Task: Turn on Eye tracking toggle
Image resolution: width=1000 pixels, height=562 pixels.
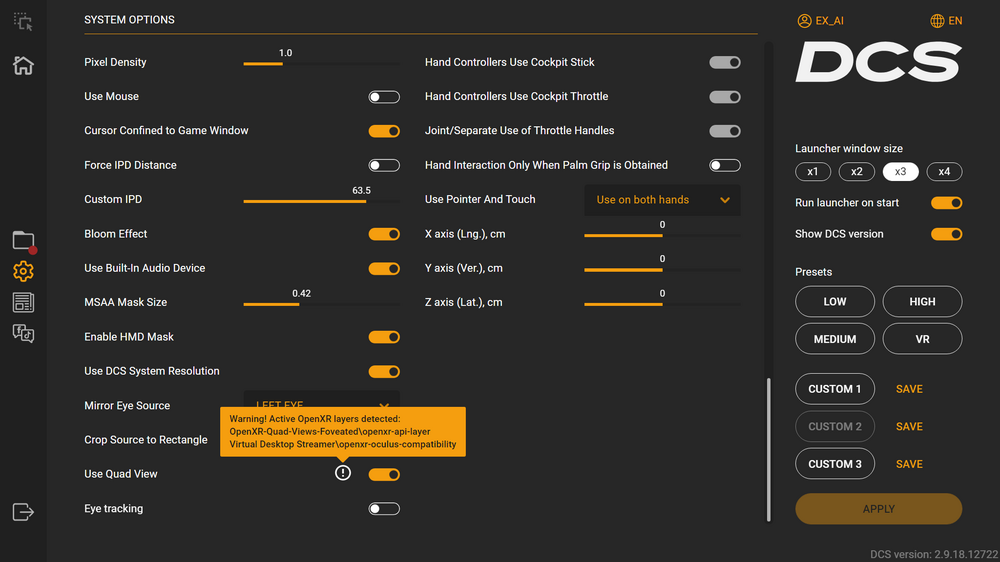Action: (384, 509)
